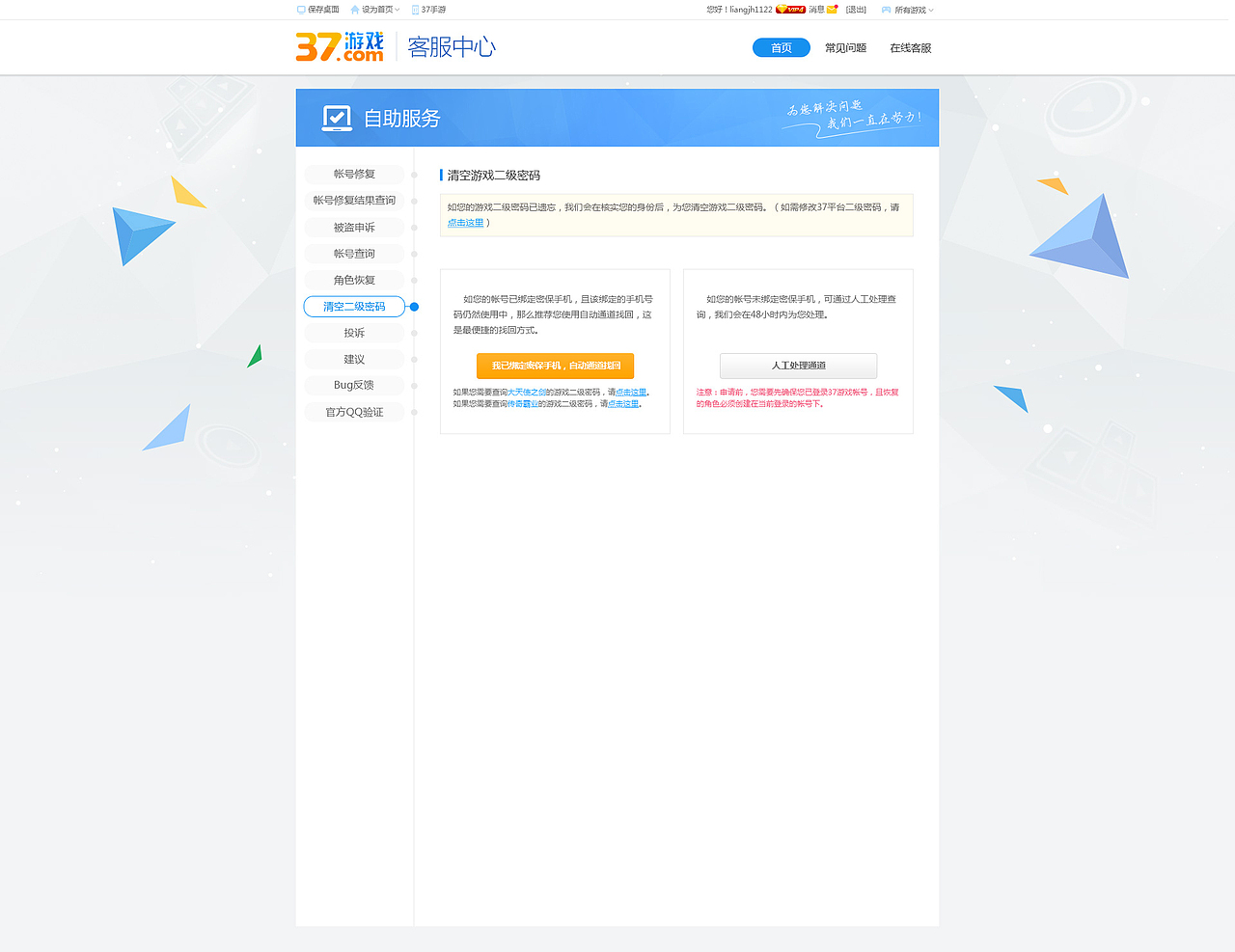
Task: Select 投诉 in the sidebar
Action: (x=354, y=333)
